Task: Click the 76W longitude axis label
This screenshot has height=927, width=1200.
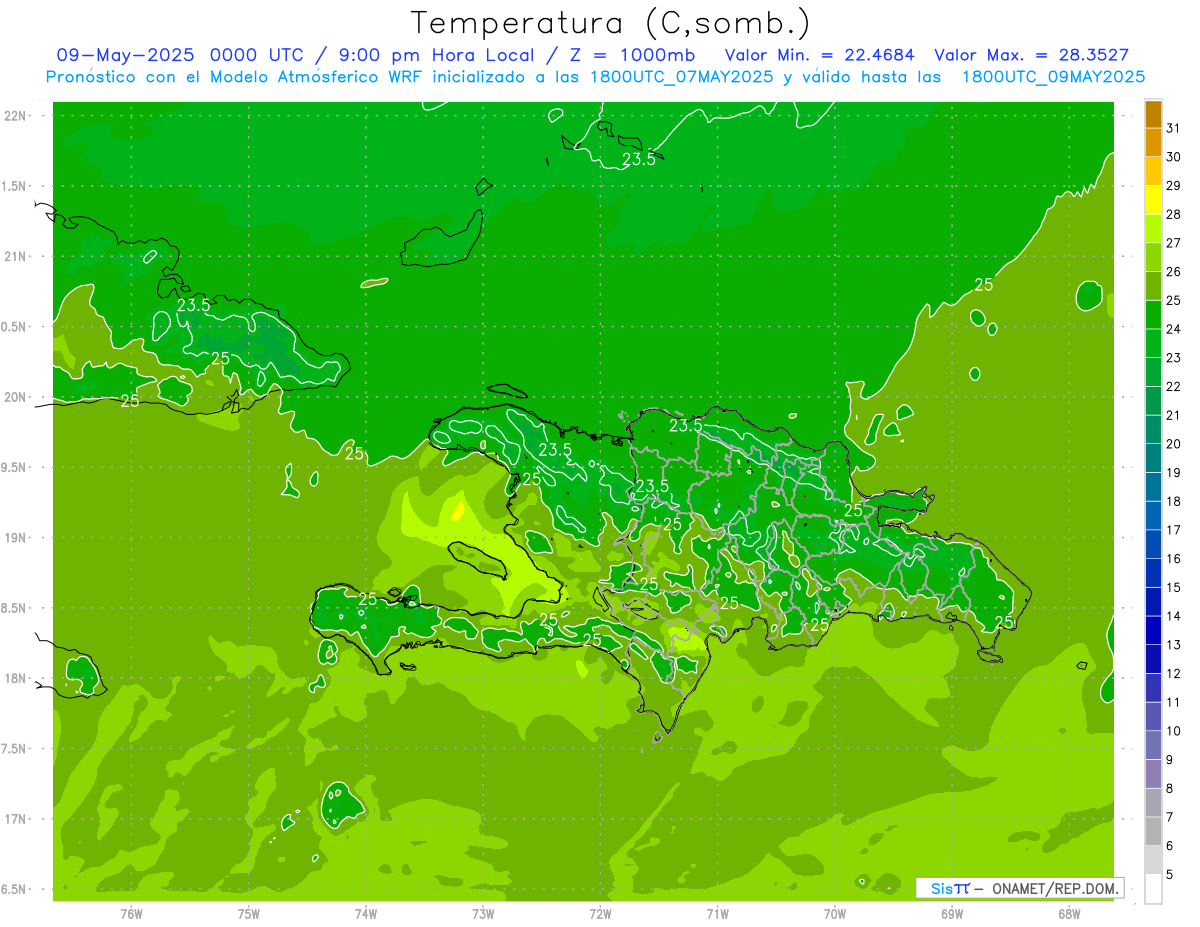Action: click(131, 914)
